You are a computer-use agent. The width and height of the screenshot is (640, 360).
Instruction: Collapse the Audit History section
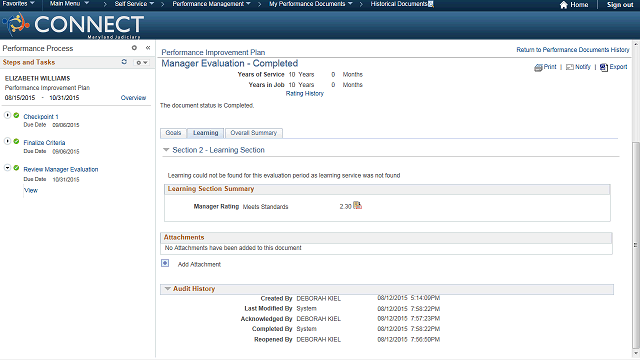click(x=167, y=289)
